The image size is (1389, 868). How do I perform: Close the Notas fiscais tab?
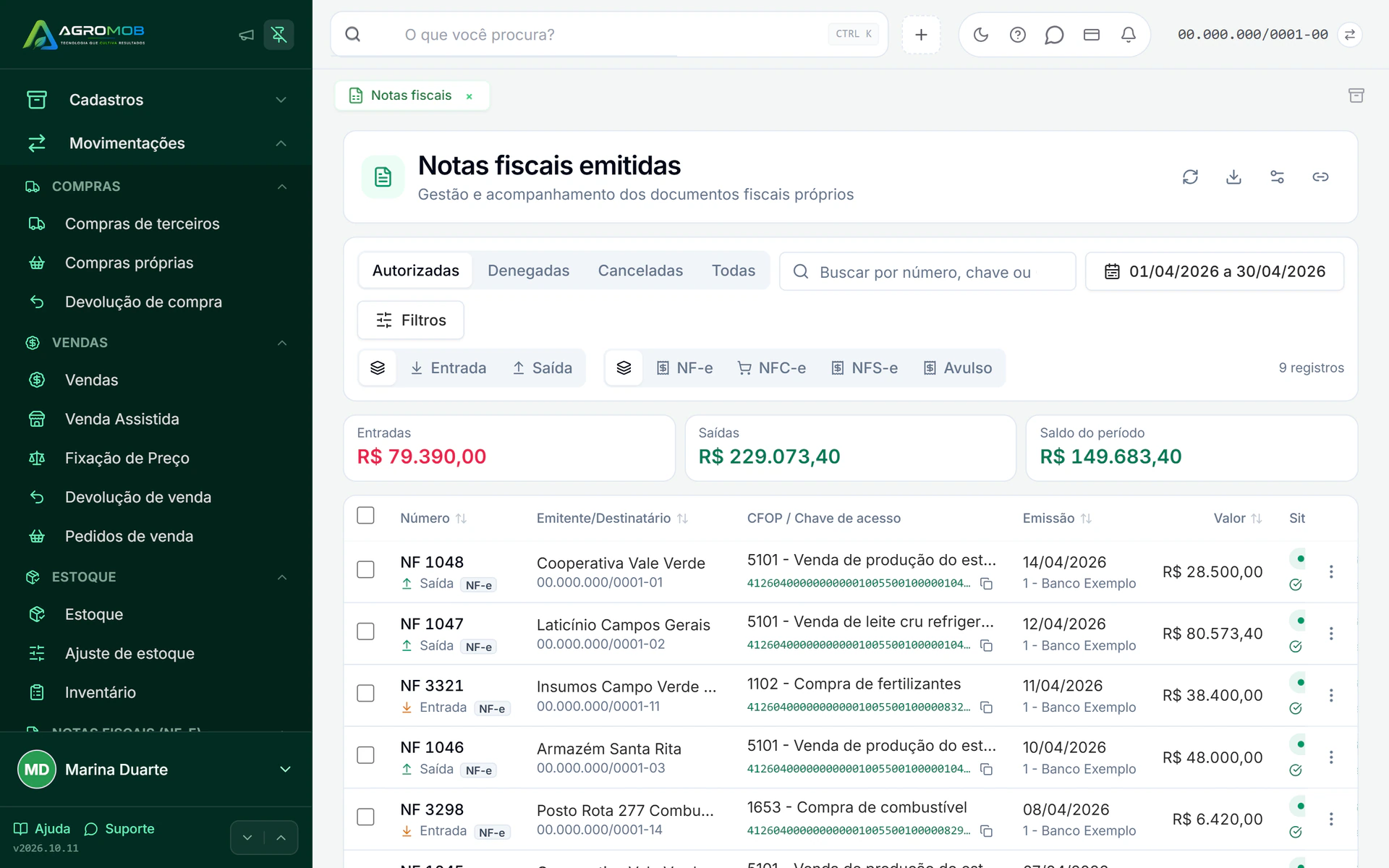pyautogui.click(x=470, y=96)
